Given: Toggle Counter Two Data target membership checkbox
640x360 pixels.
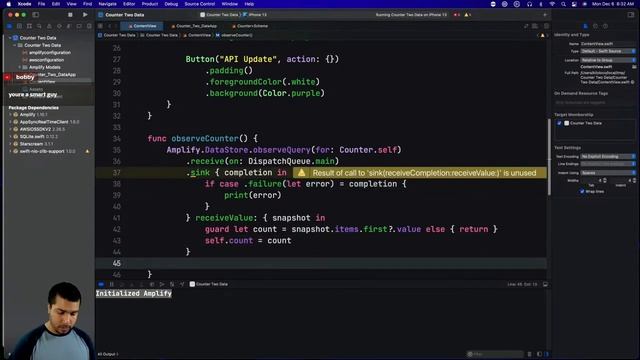Looking at the screenshot, I should pyautogui.click(x=559, y=123).
